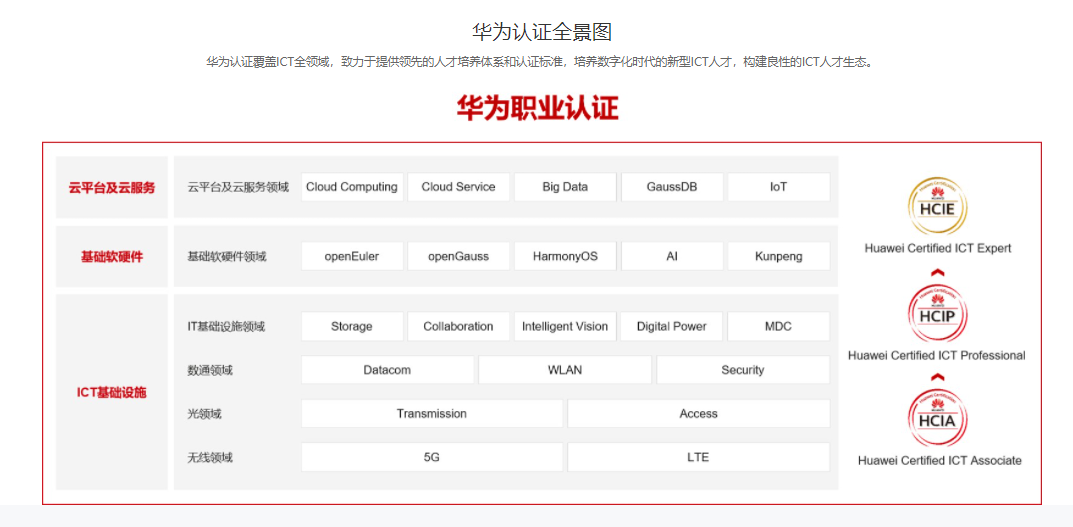Select the Digital Power certification box
Image resolution: width=1073 pixels, height=527 pixels.
pos(672,326)
